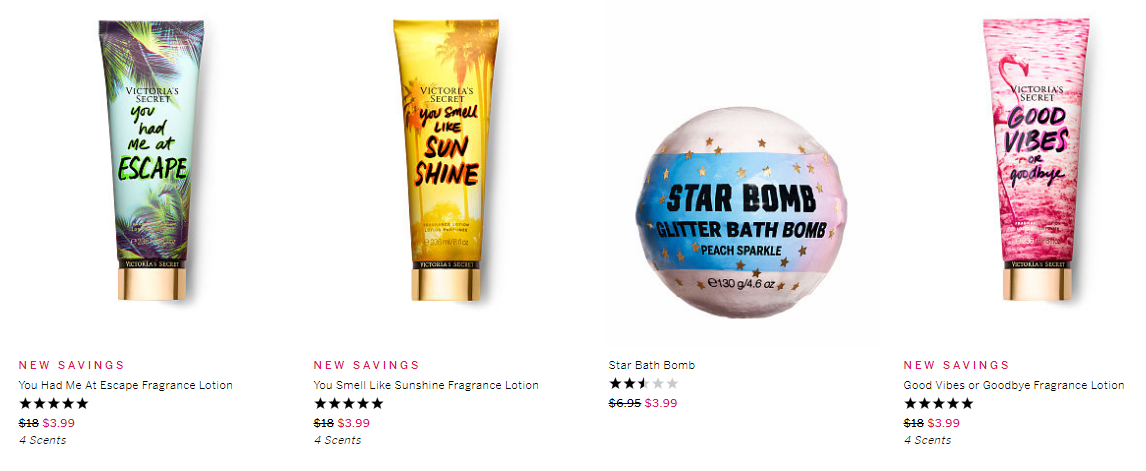Image resolution: width=1146 pixels, height=471 pixels.
Task: Click NEW SAVINGS label above Escape lotion
Action: coord(72,365)
